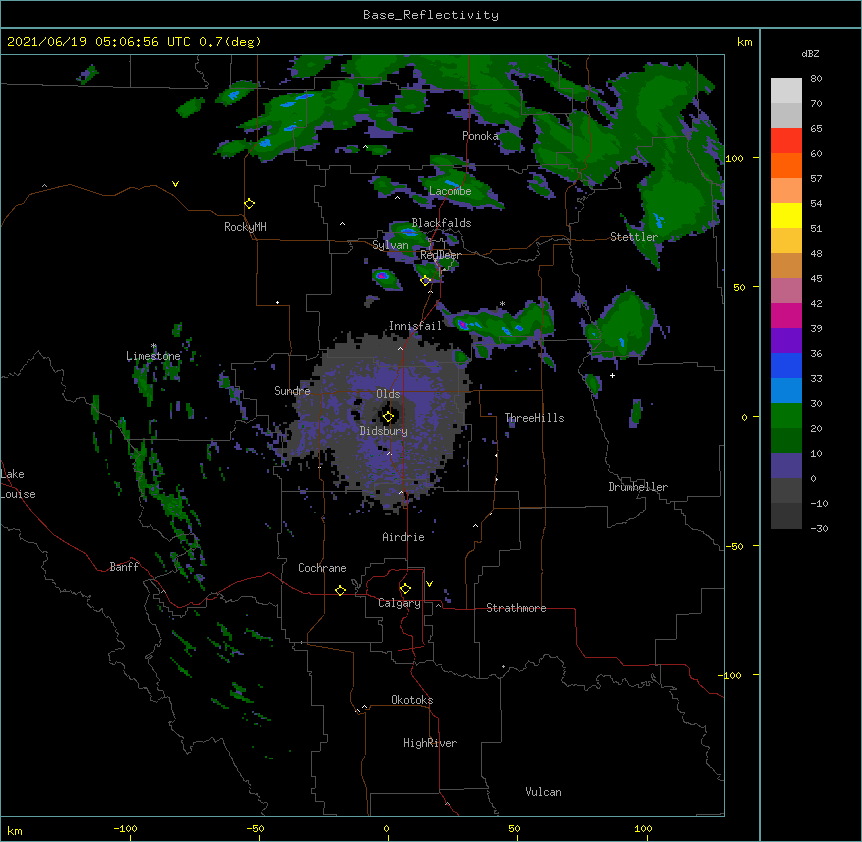Click the pink swatch between 45 and 42

786,290
